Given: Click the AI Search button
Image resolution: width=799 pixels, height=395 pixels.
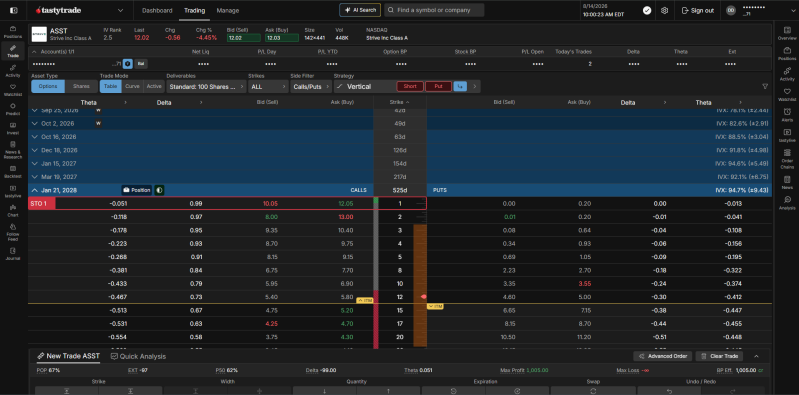Looking at the screenshot, I should pos(360,10).
